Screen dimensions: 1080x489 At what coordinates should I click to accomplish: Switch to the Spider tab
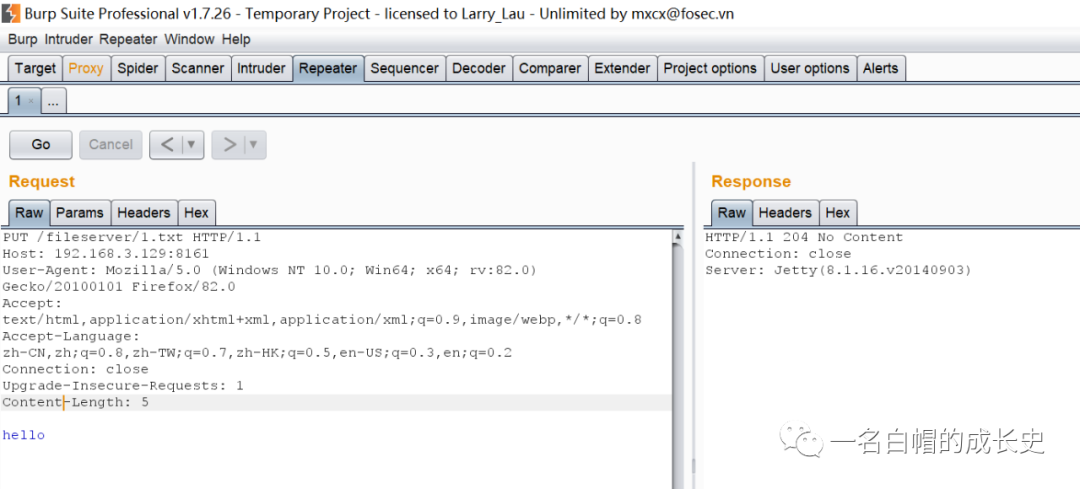tap(138, 69)
